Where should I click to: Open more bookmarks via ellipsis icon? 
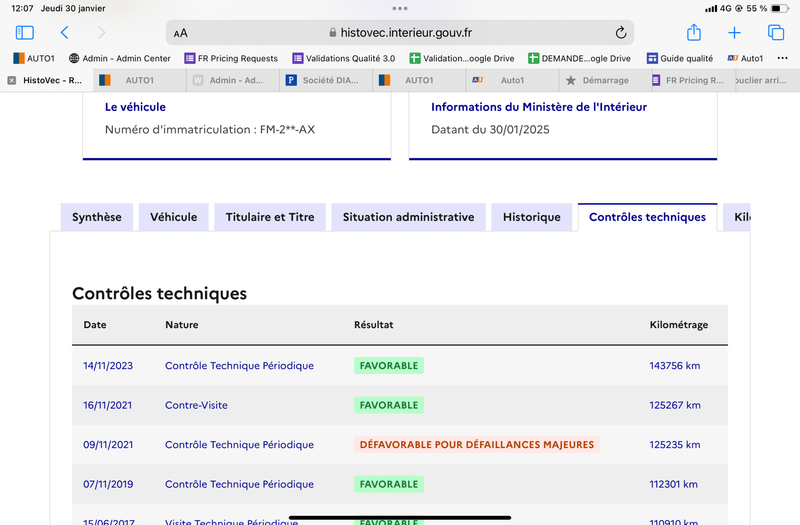tap(782, 58)
